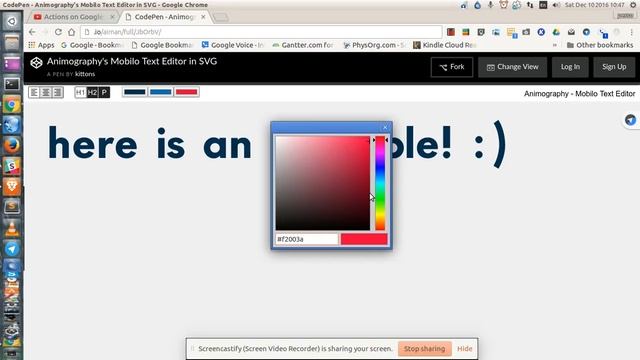
Task: Fork this pen
Action: (452, 67)
